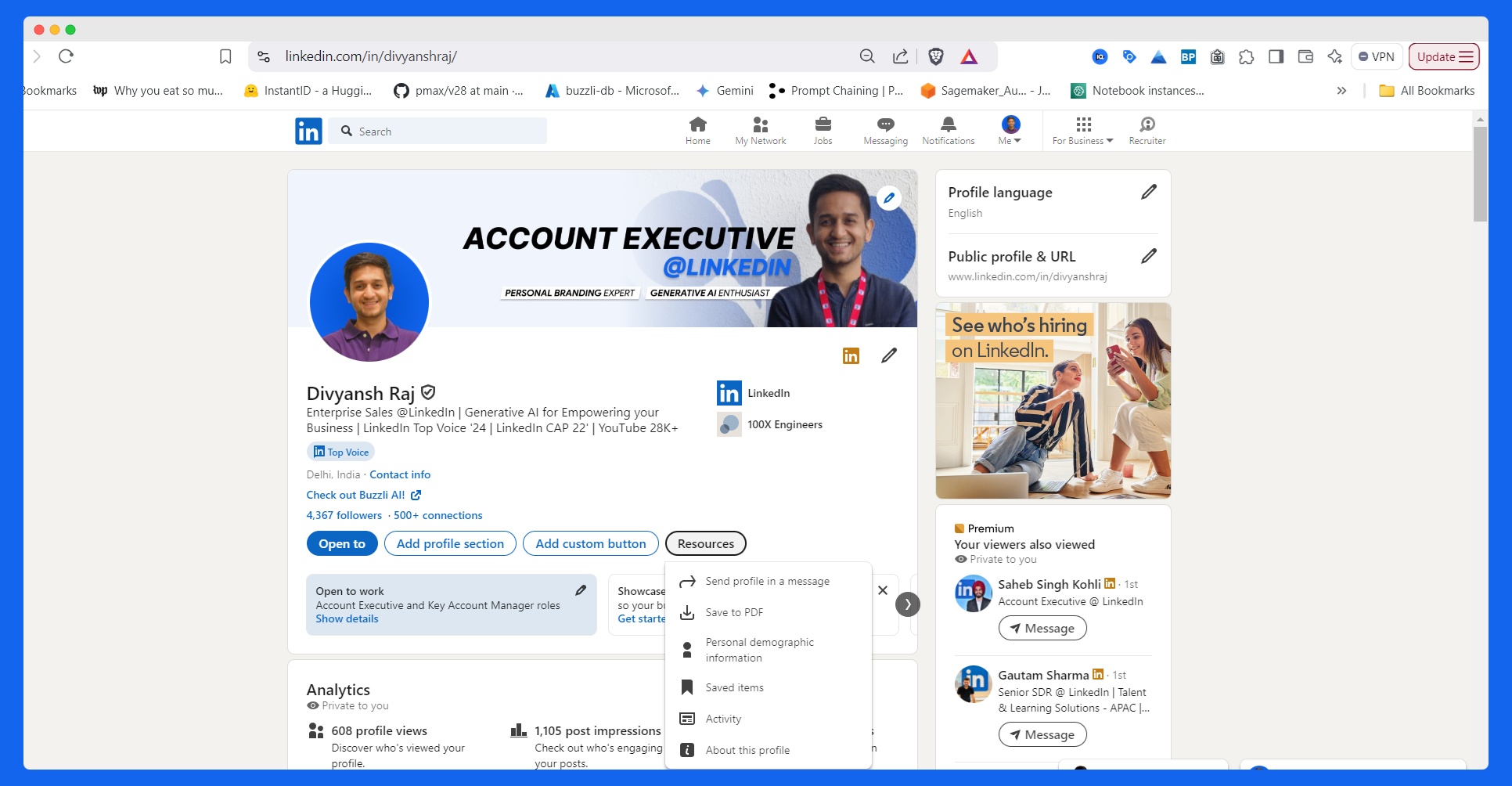This screenshot has width=1512, height=786.
Task: Click the browser address bar URL
Action: pos(371,56)
